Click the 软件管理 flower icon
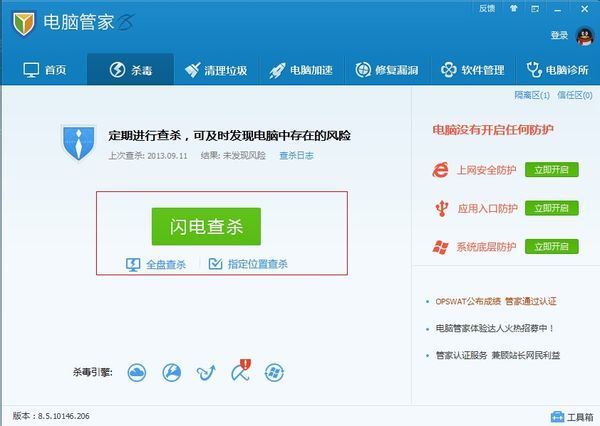The image size is (600, 426). click(x=448, y=70)
